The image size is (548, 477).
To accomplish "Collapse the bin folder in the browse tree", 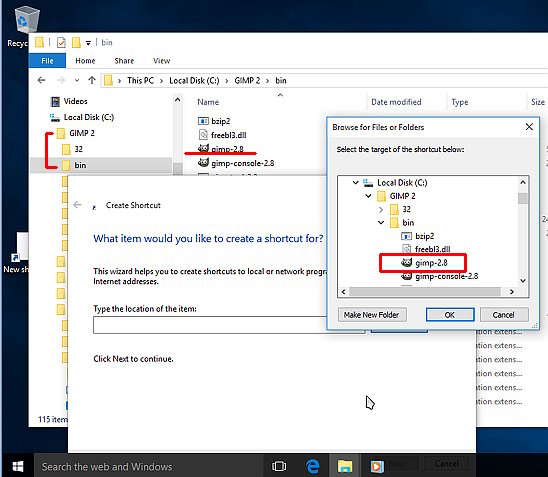I will click(x=381, y=223).
